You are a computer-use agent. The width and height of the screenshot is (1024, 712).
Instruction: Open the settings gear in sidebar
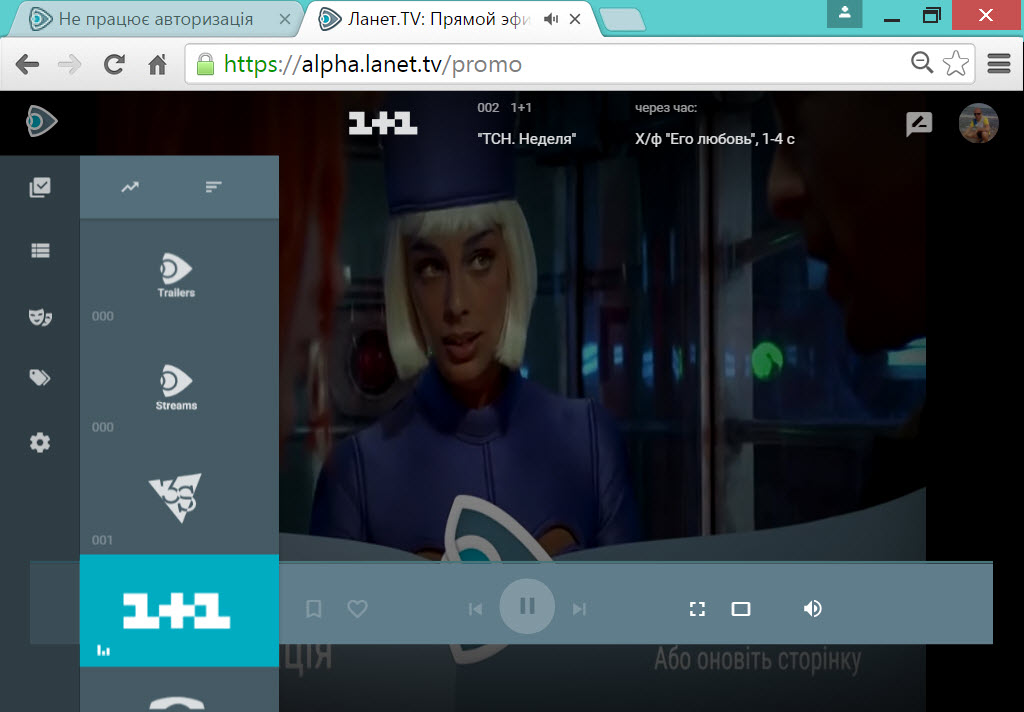coord(40,442)
